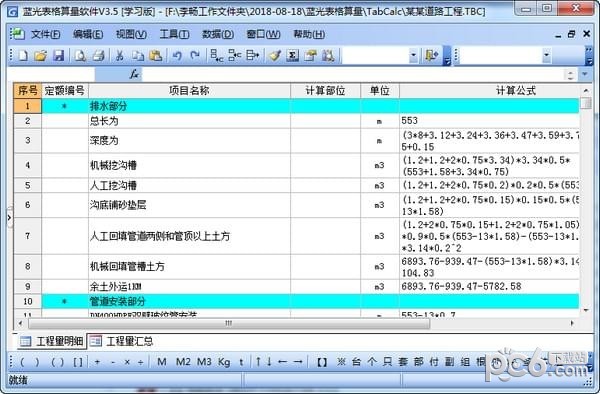600x394 pixels.
Task: Click the right arrow → button
Action: (x=298, y=361)
